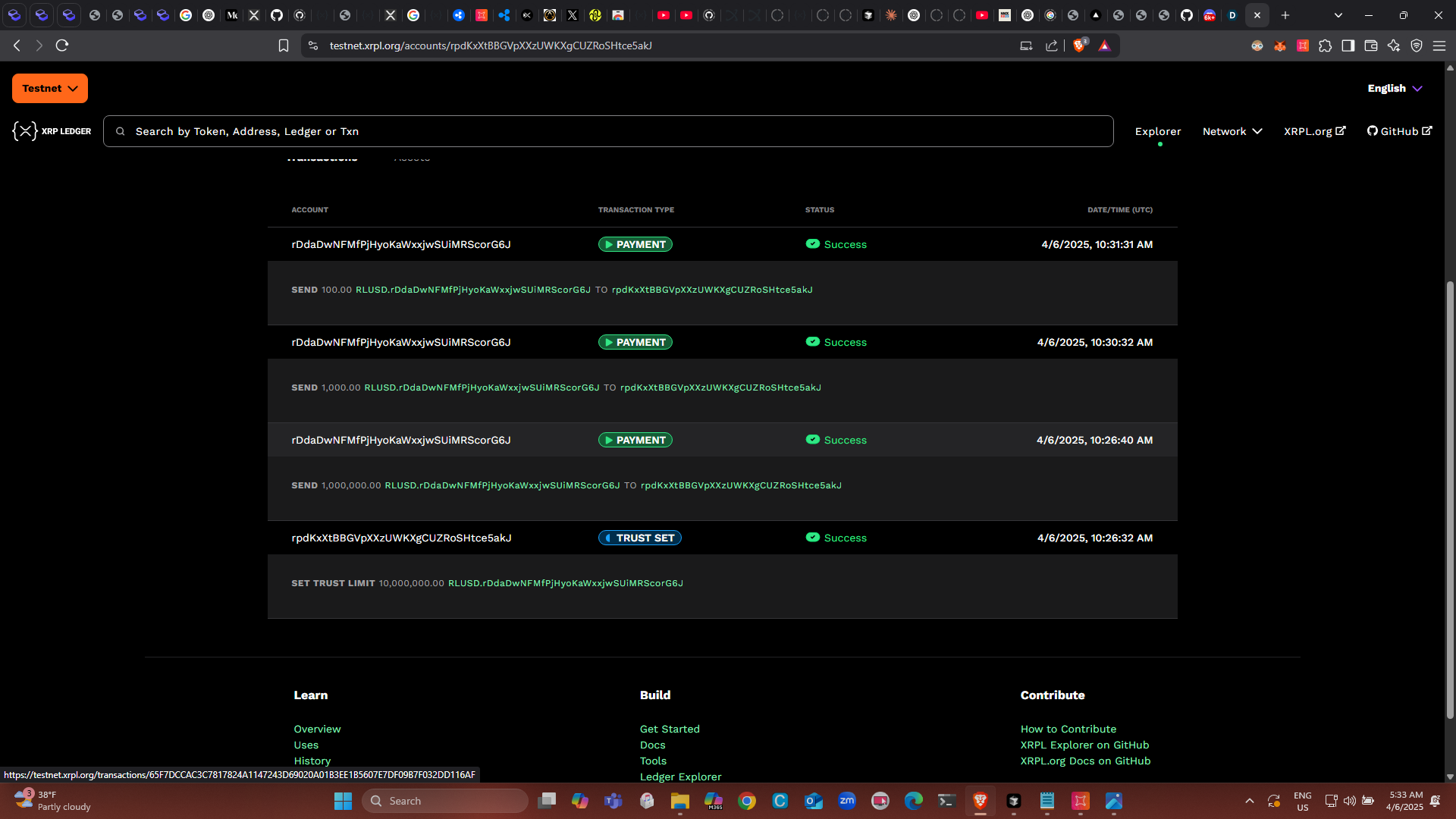Toggle the browser sidebar panel icon
The image size is (1456, 819).
pyautogui.click(x=1348, y=45)
